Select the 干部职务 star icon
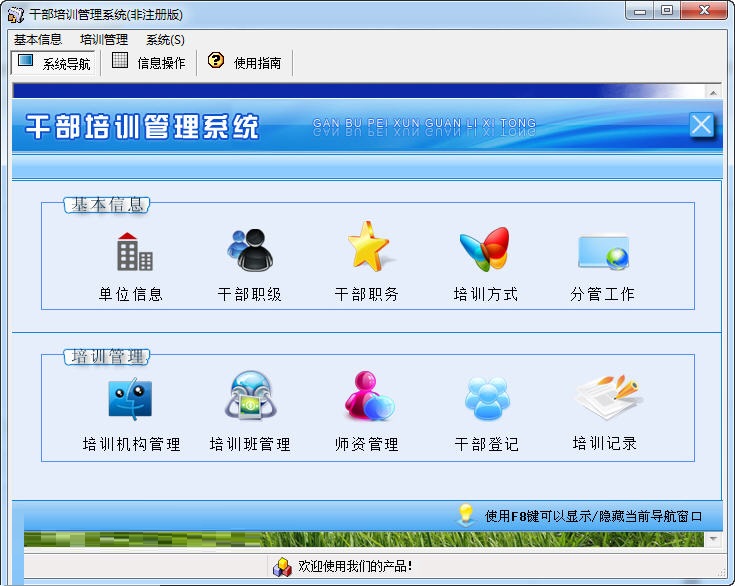 369,247
